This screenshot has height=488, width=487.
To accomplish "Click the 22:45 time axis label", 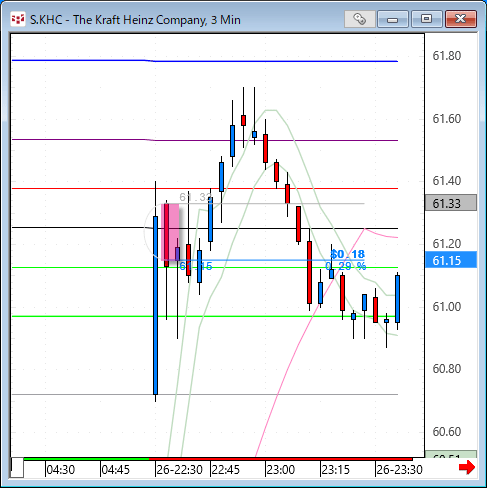I will point(226,470).
